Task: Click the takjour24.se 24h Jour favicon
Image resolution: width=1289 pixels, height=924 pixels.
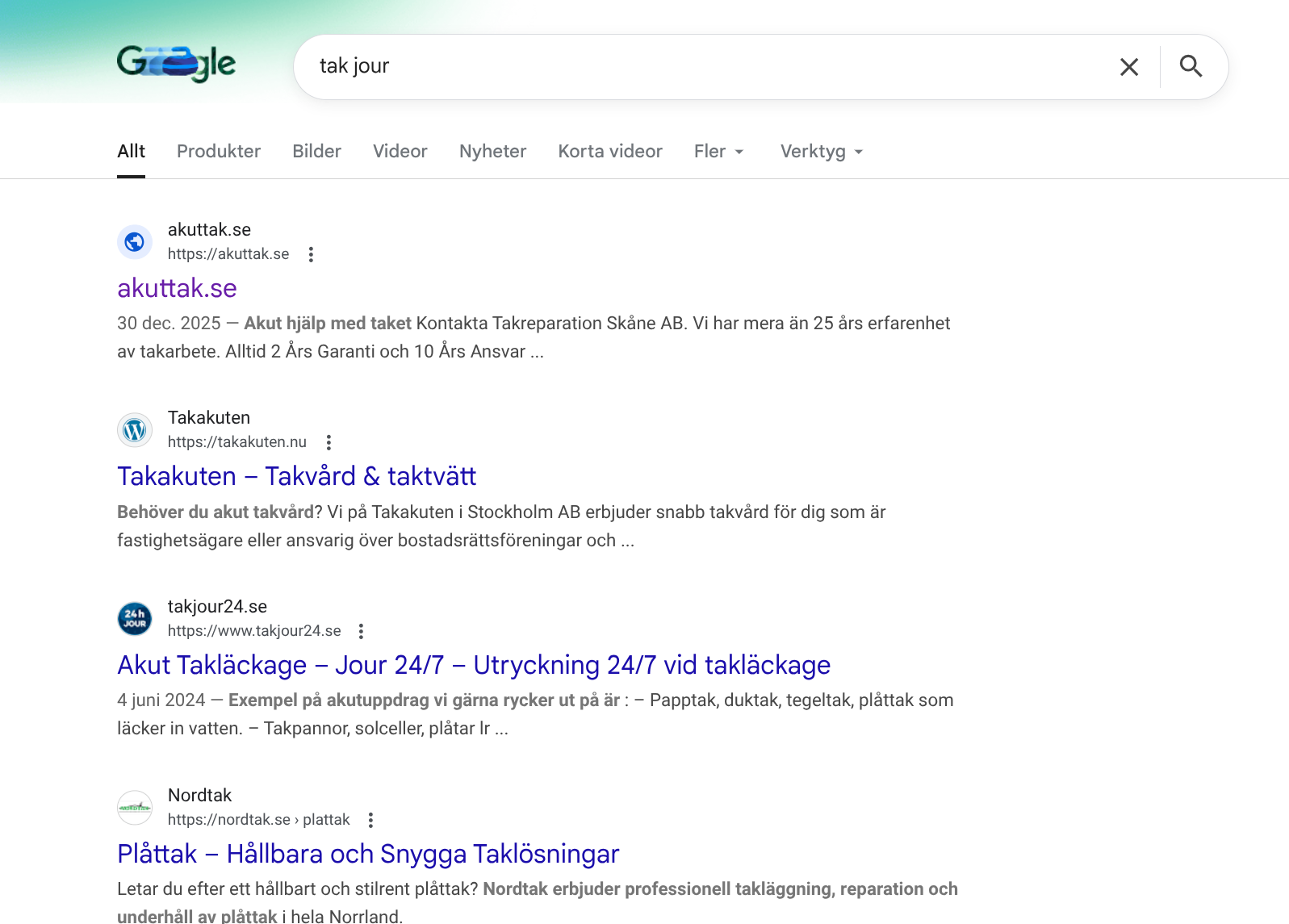Action: [x=135, y=619]
